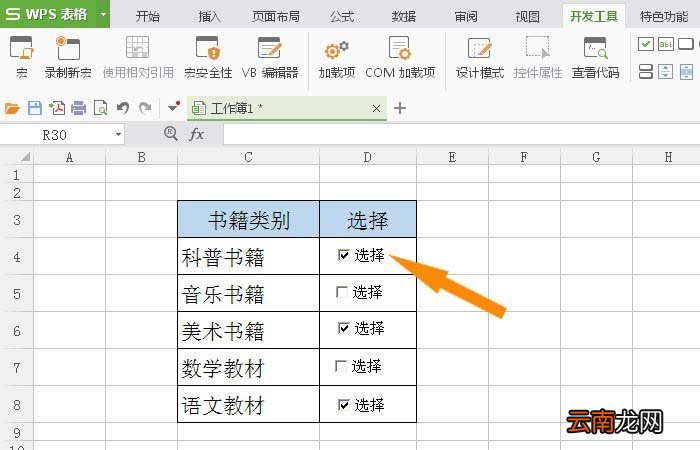Switch to the 插入 tab
Image resolution: width=700 pixels, height=450 pixels.
[x=209, y=17]
